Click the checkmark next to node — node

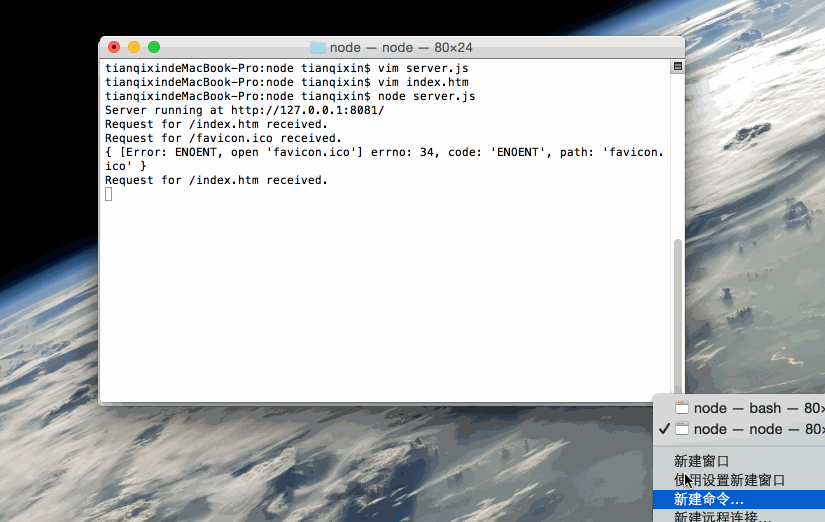tap(664, 429)
